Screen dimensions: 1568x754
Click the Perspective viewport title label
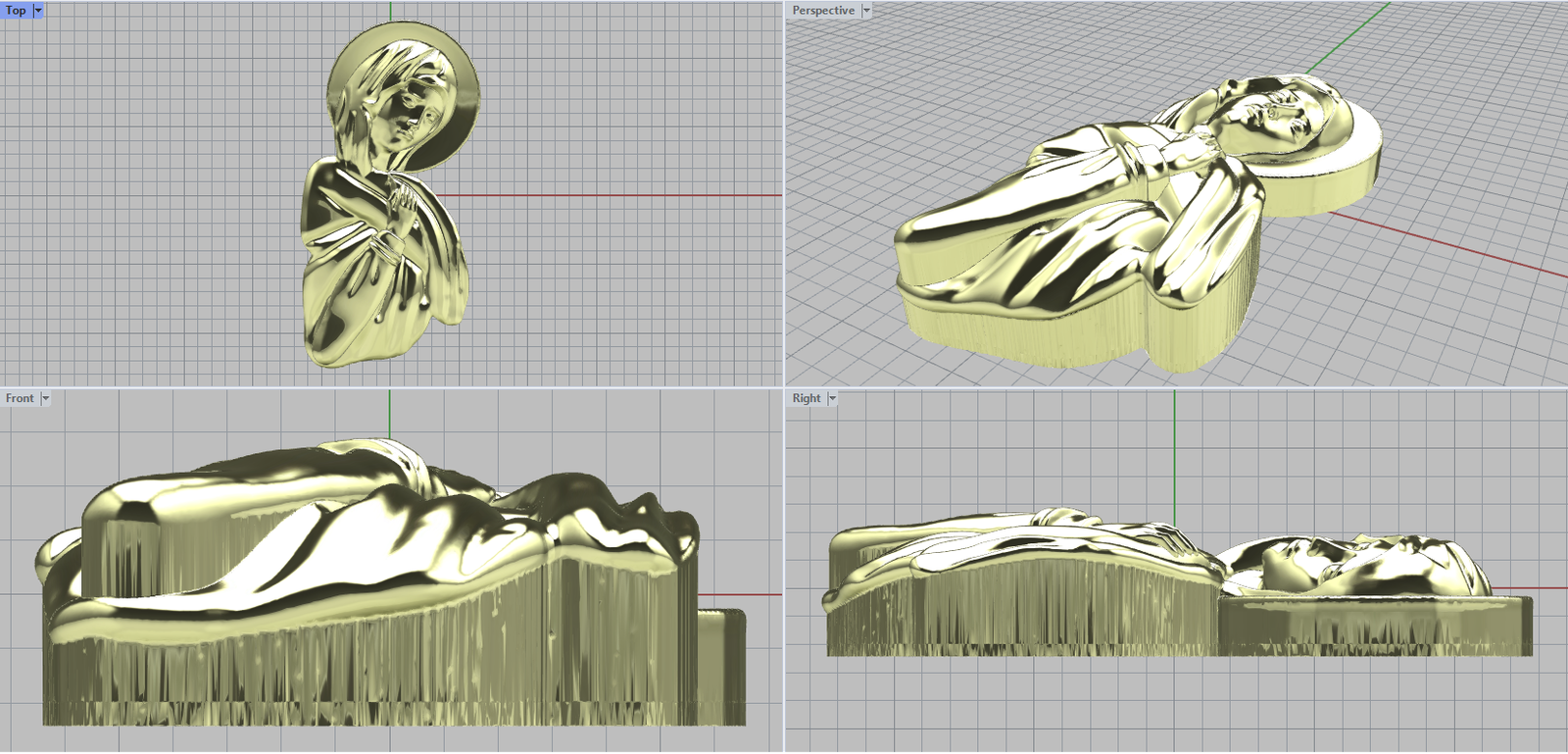(822, 10)
